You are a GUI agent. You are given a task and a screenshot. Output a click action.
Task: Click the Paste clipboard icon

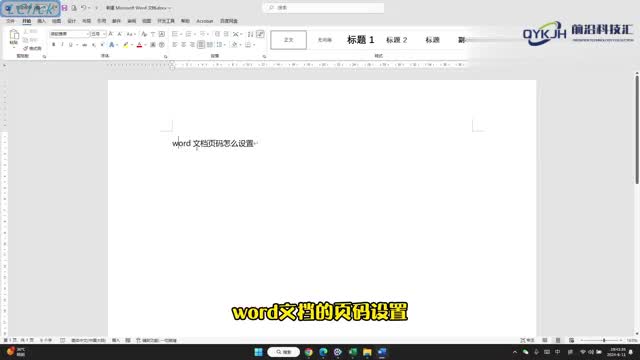(x=14, y=35)
